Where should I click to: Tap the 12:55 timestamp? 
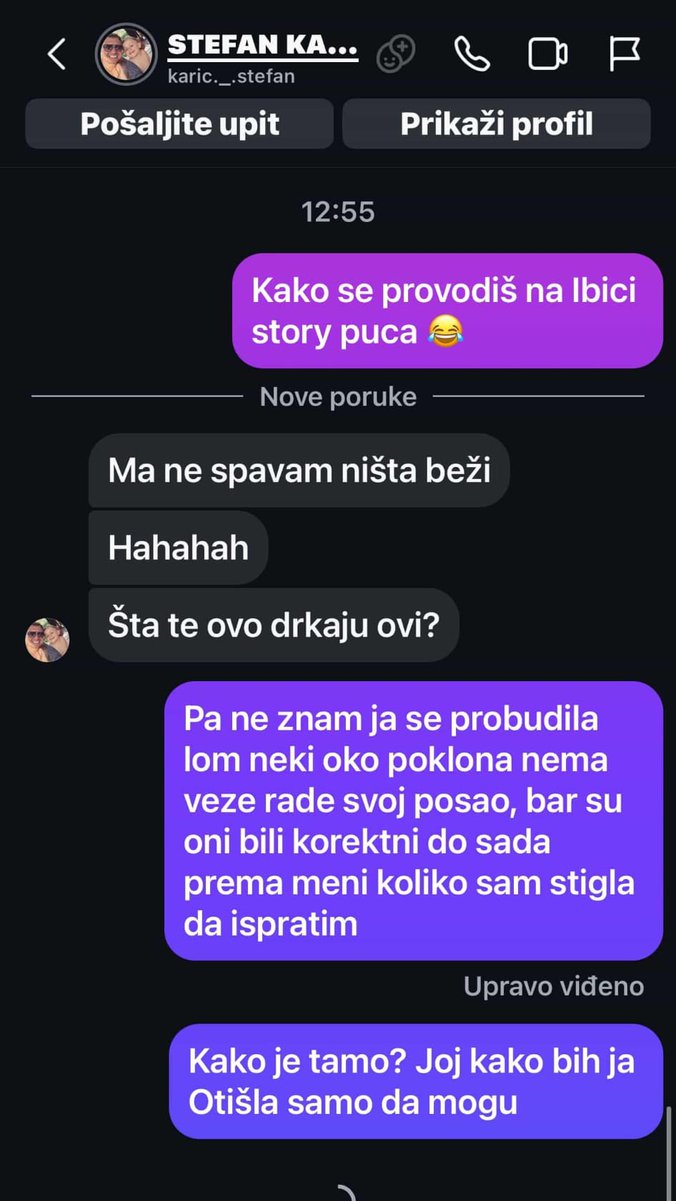(x=338, y=212)
